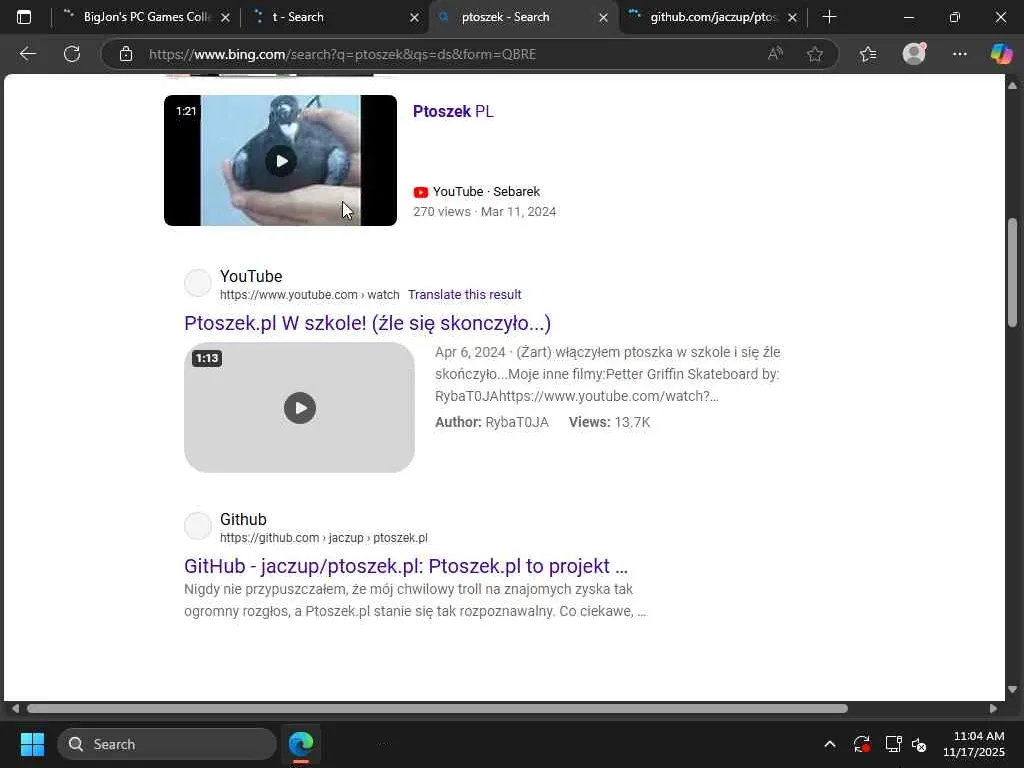1024x768 pixels.
Task: Click the horizontal scroll right arrow
Action: tap(993, 709)
